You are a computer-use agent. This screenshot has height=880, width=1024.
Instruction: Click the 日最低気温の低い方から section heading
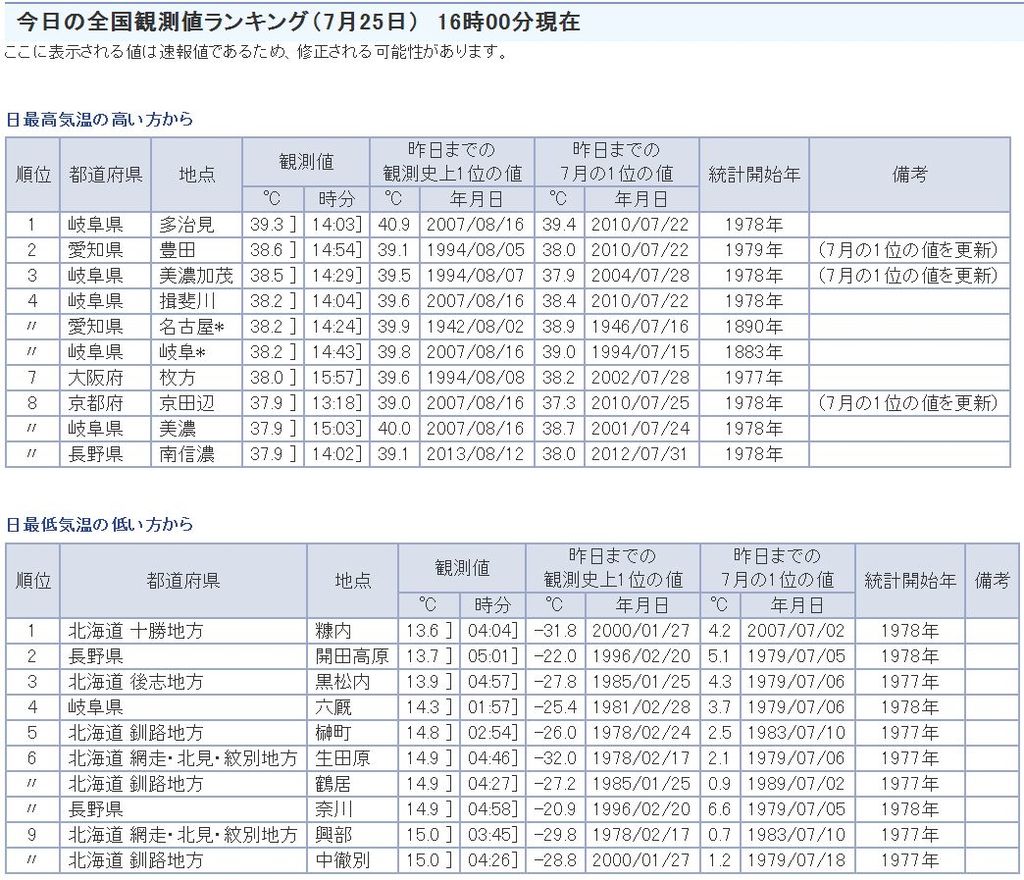[99, 524]
